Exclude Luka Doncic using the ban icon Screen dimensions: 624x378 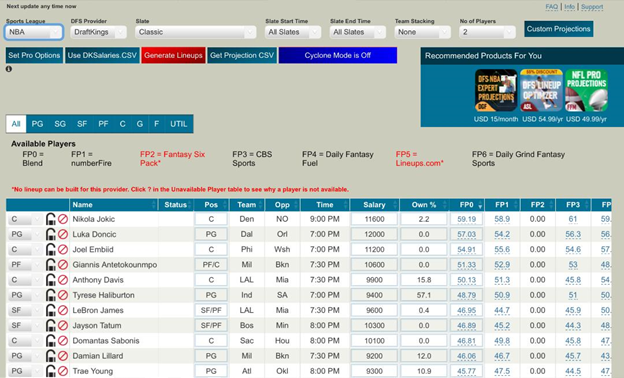(63, 234)
